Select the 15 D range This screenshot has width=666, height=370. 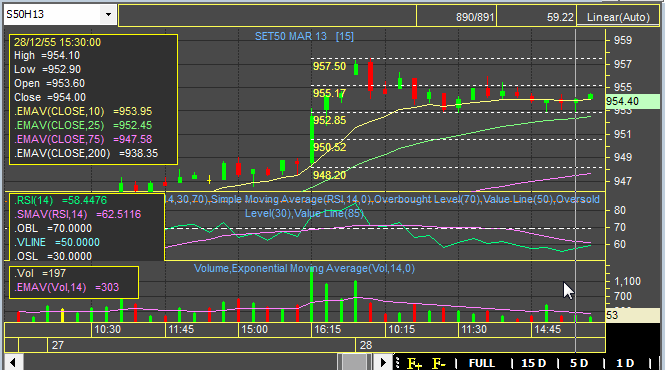533,364
